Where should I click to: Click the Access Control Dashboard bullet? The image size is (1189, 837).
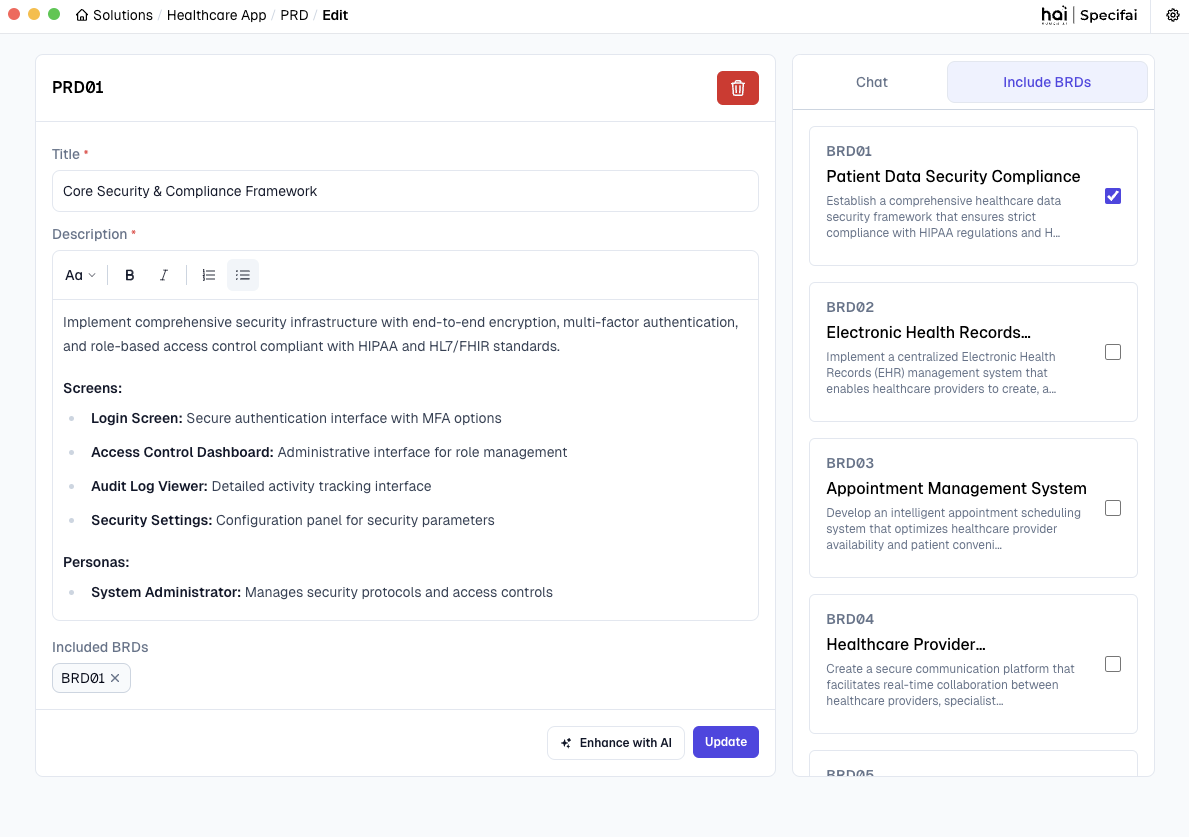pos(329,453)
